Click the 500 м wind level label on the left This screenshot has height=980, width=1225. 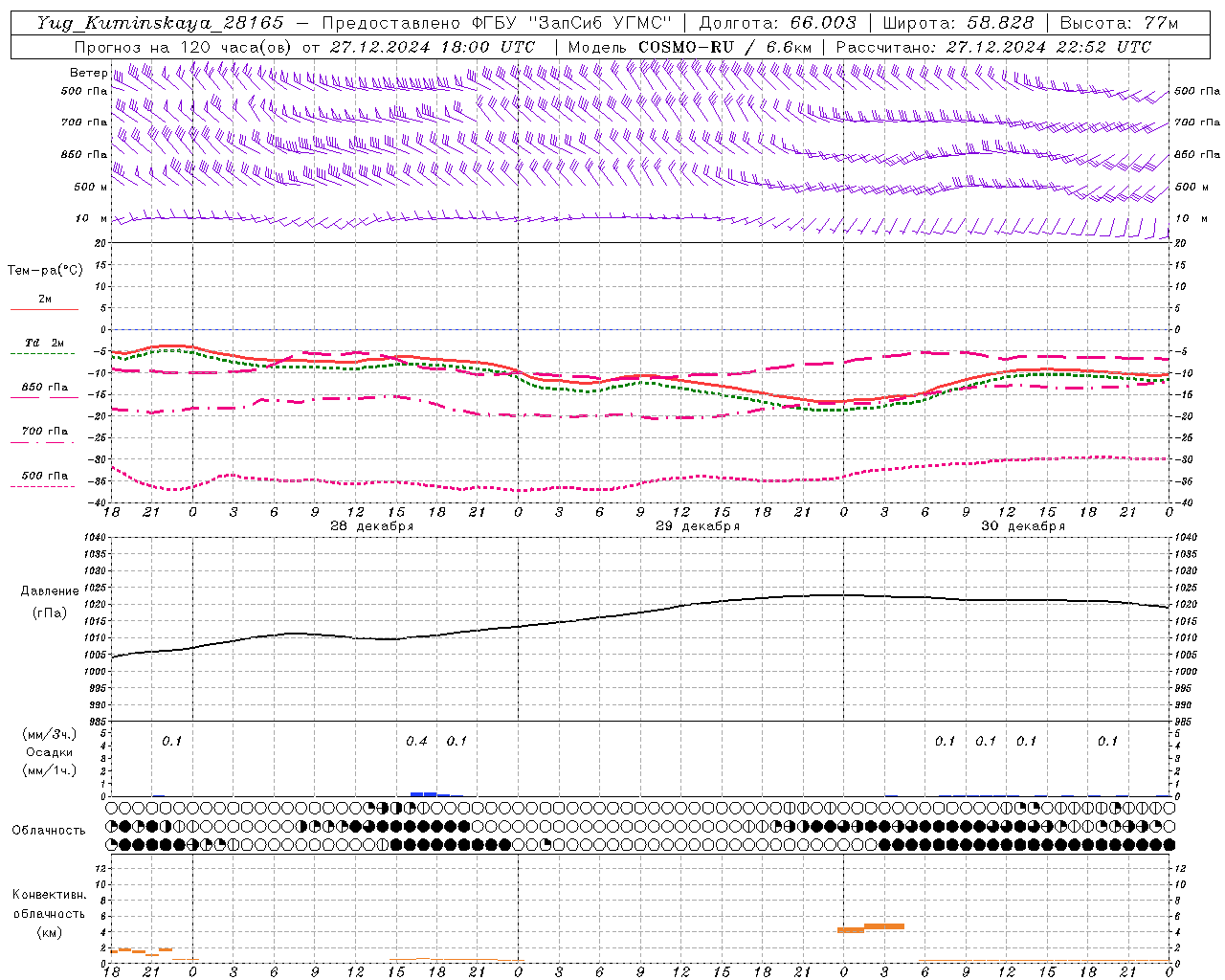tap(91, 187)
